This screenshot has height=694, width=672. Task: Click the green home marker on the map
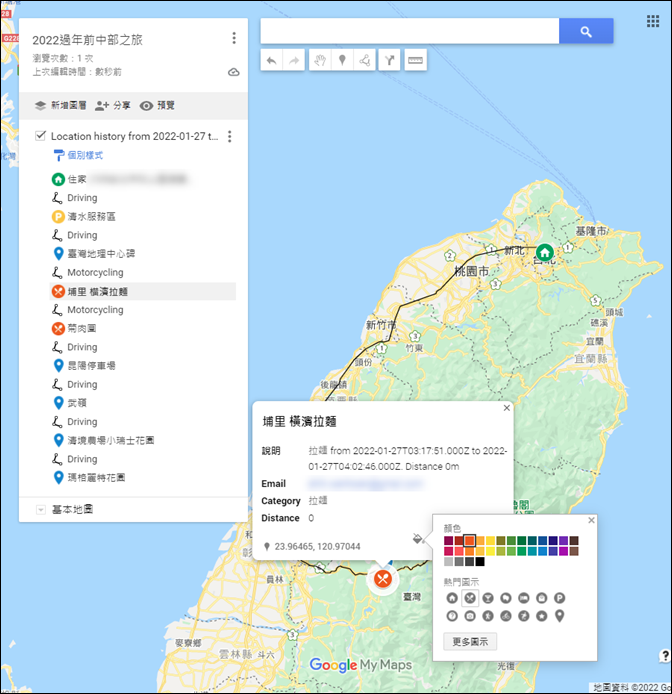coord(545,253)
